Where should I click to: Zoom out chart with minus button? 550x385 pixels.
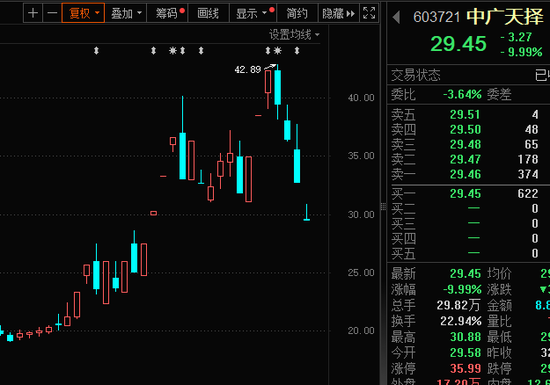click(52, 13)
